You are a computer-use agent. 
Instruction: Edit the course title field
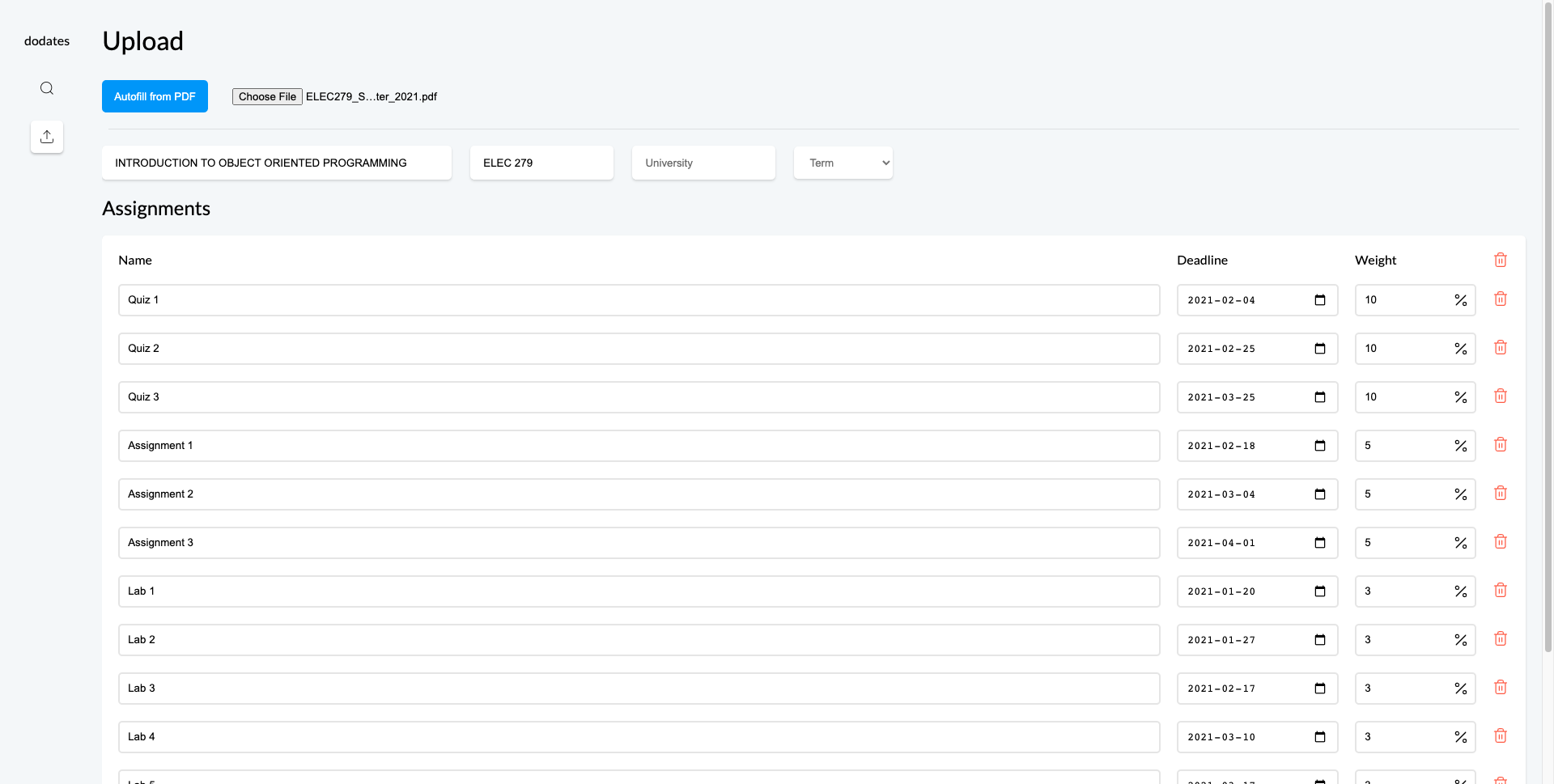click(x=277, y=163)
